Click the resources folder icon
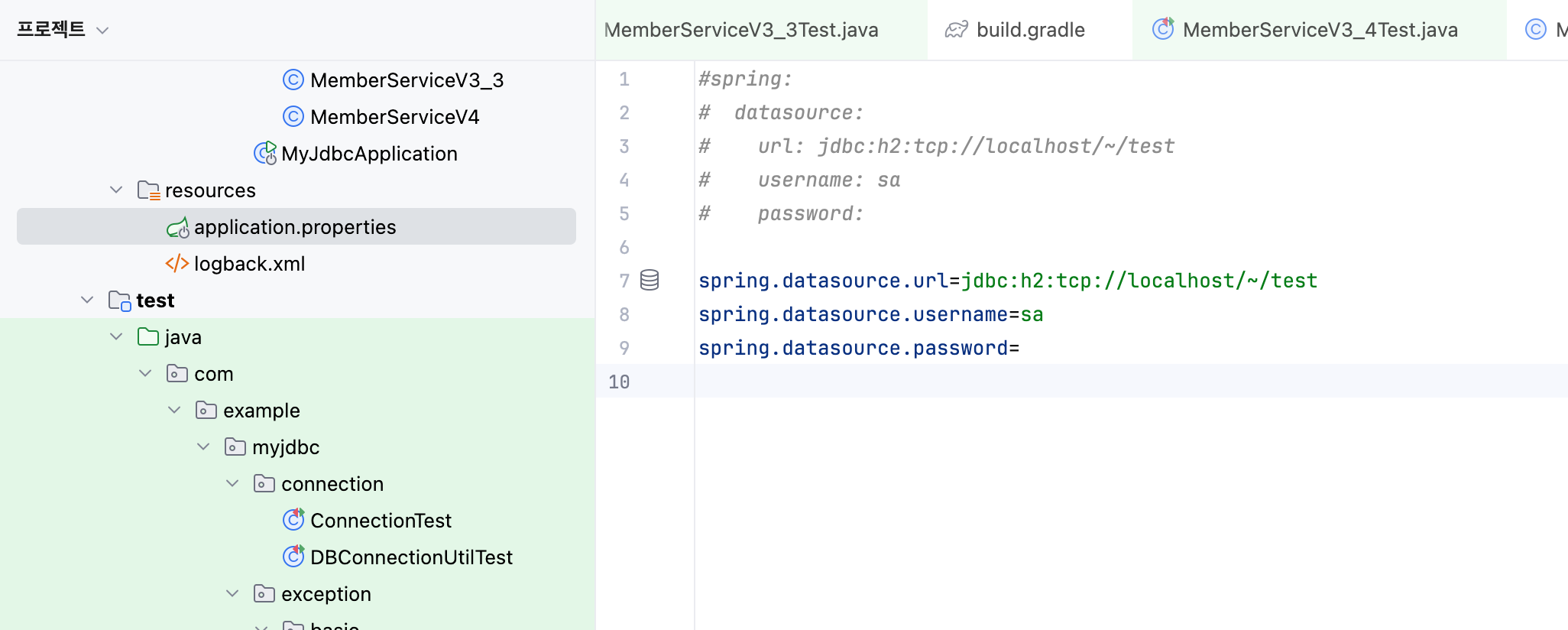This screenshot has width=1568, height=630. click(148, 190)
